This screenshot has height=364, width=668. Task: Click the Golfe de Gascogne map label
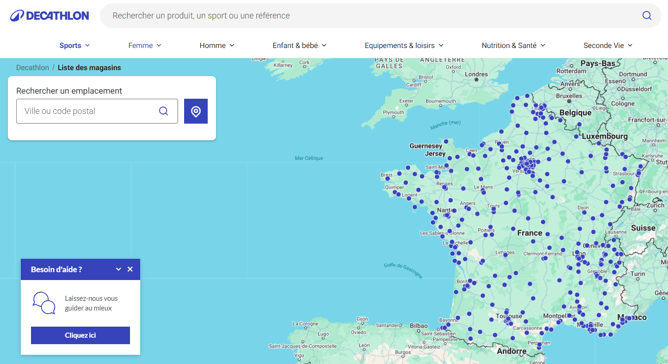(x=403, y=270)
